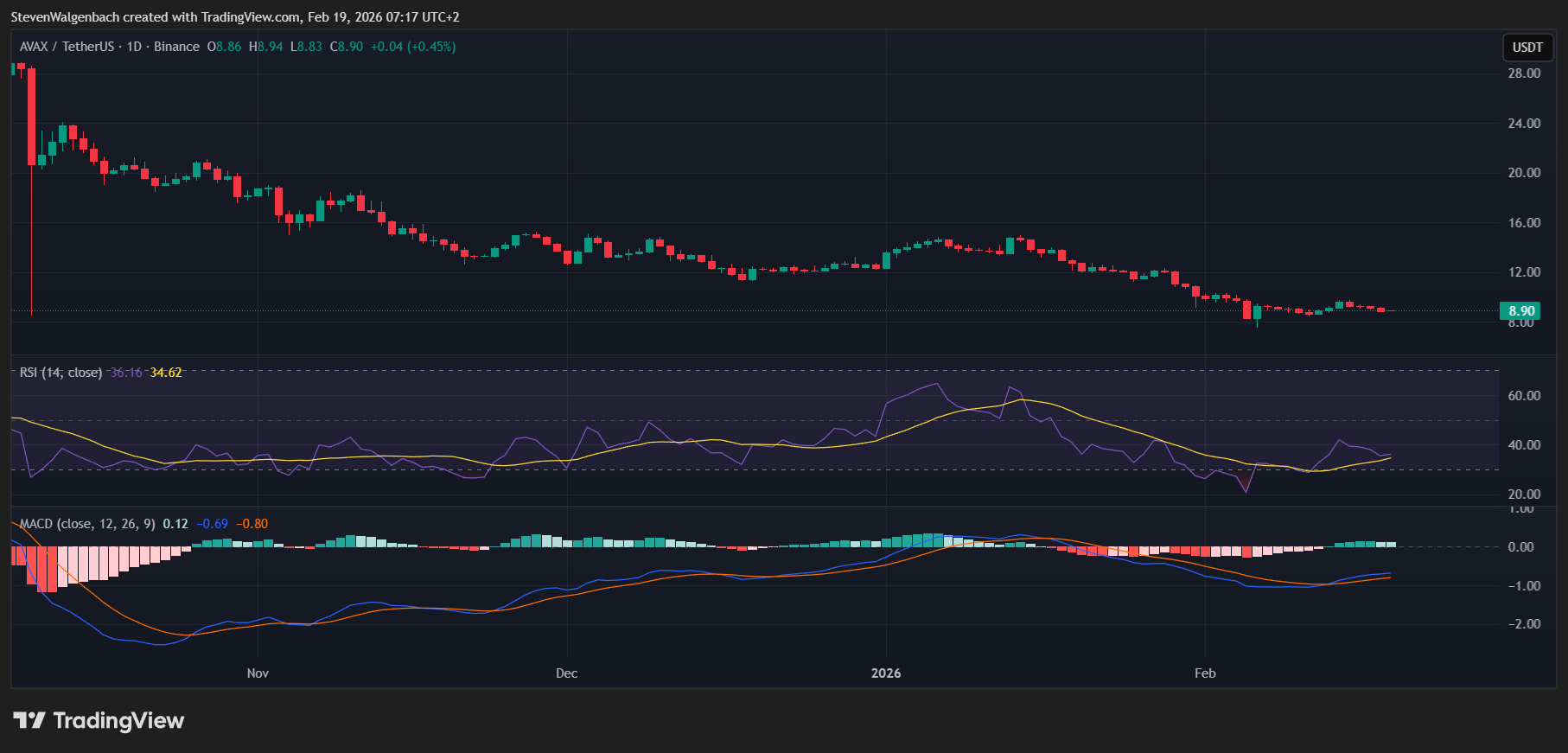Click the MACD (close, 12, 26, 9) label

coord(87,524)
